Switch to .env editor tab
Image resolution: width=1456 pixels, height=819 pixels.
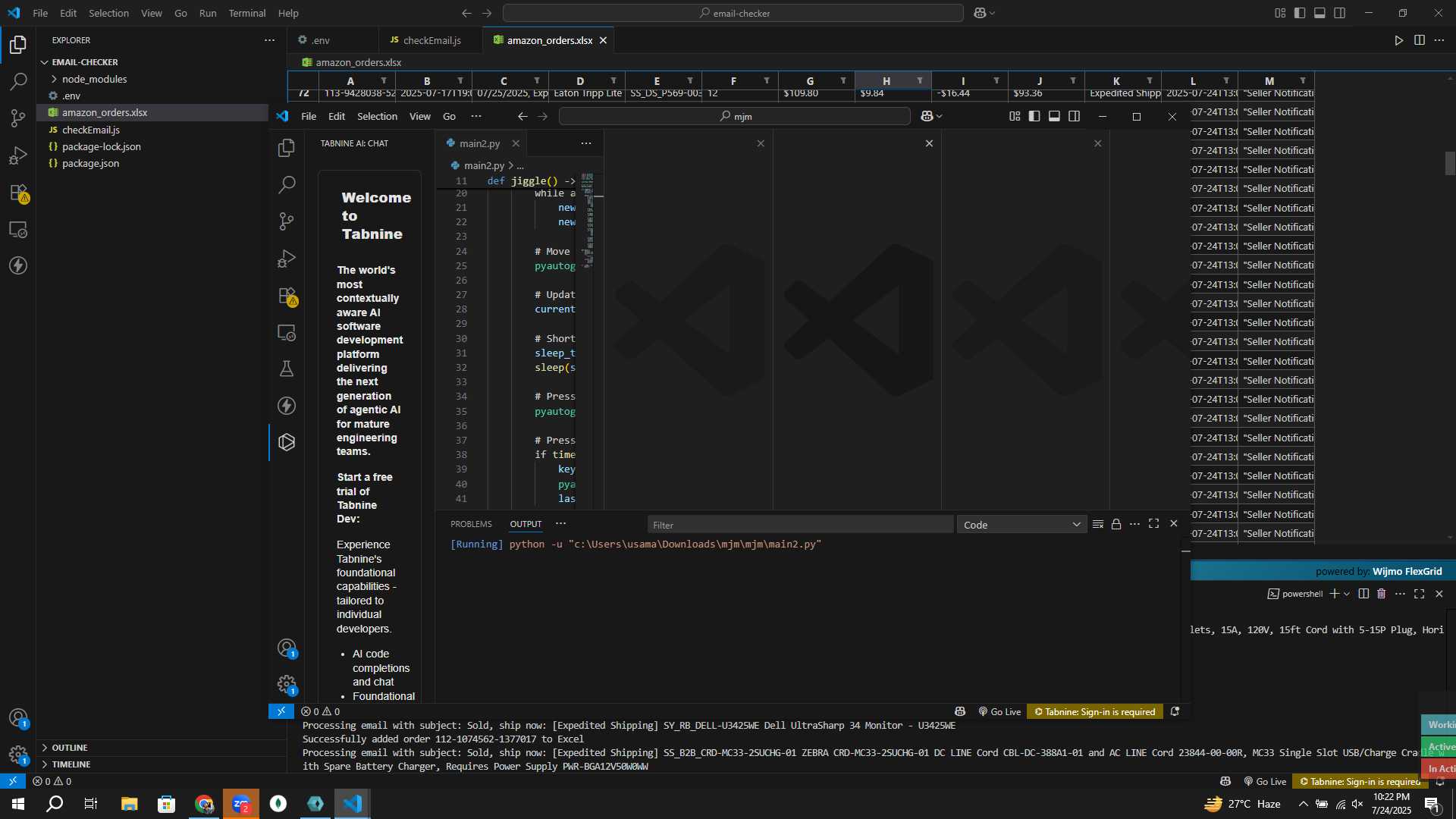point(320,40)
